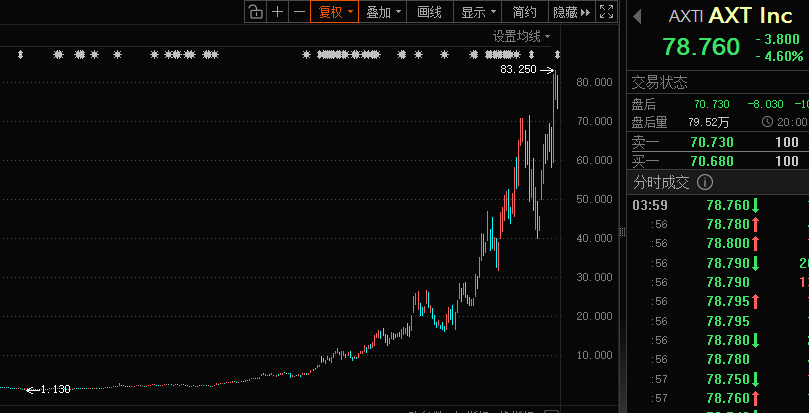This screenshot has width=809, height=413.
Task: Toggle the 画线 drawing mode
Action: click(429, 12)
